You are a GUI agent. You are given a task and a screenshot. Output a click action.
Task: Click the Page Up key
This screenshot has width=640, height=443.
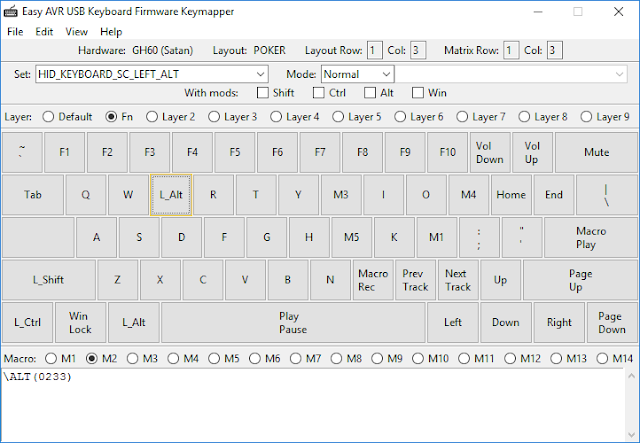(x=580, y=280)
